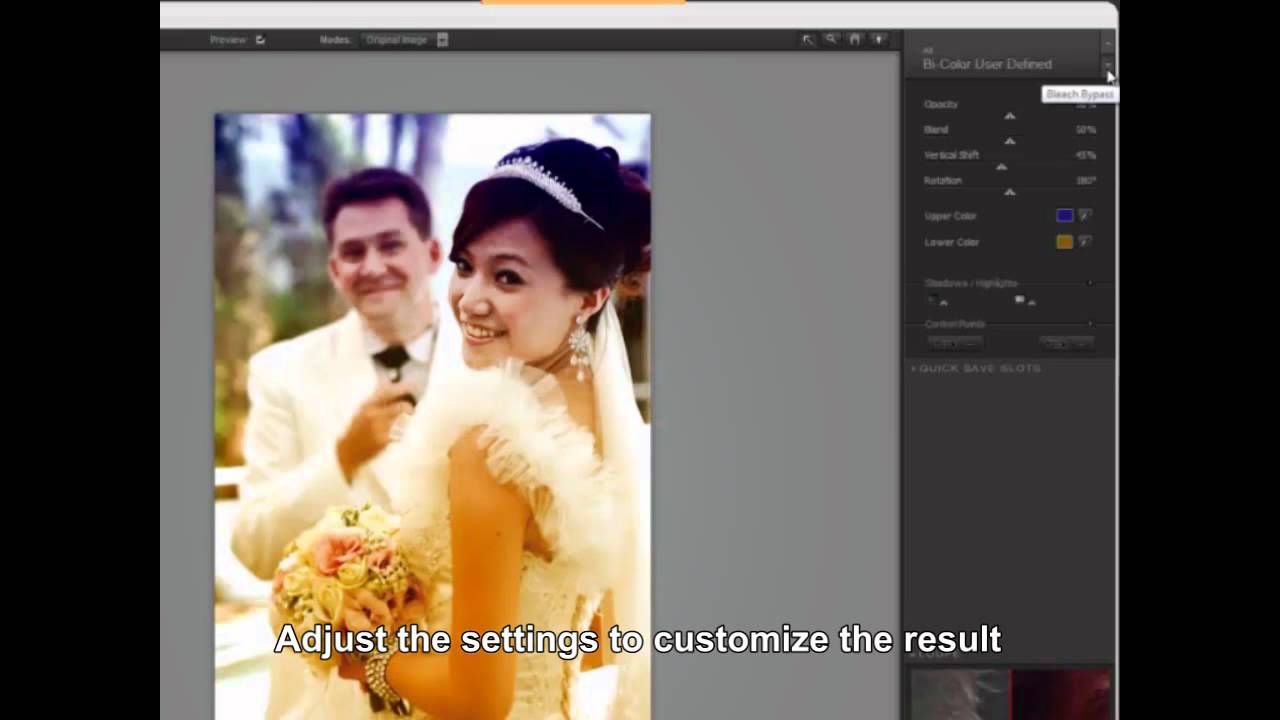
Task: Select the hand pan tool
Action: click(x=855, y=40)
